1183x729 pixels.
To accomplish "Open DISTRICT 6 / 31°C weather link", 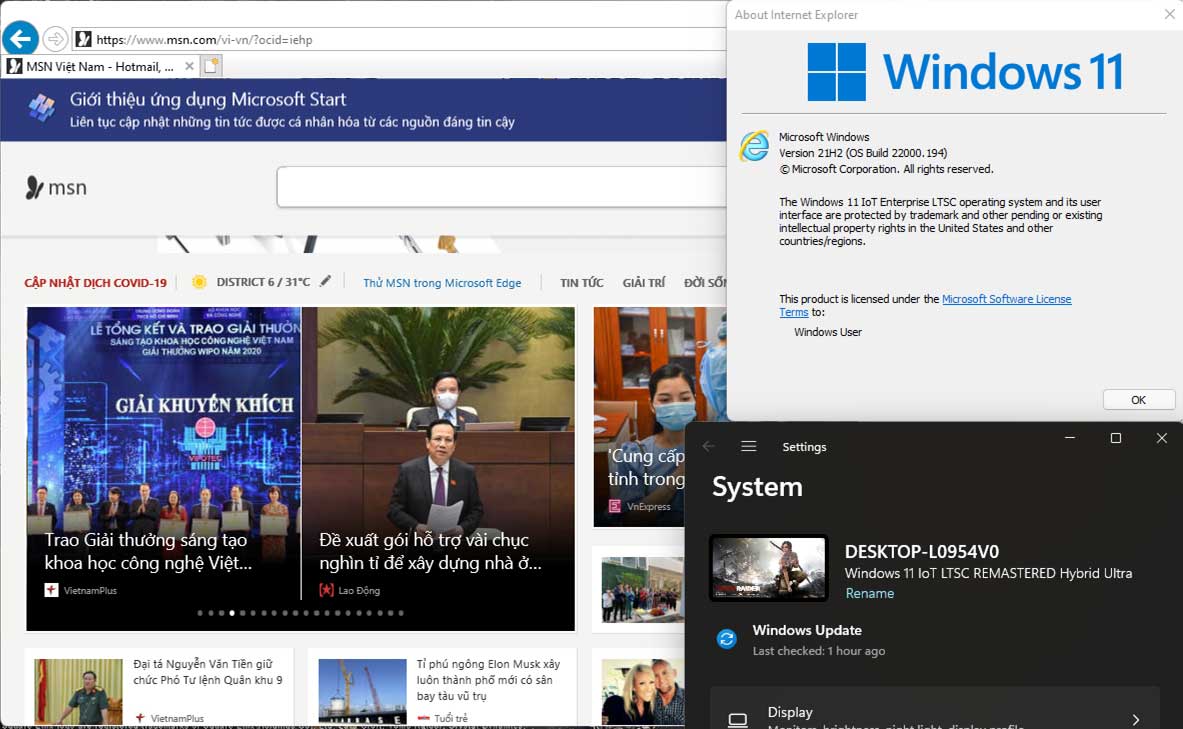I will click(x=263, y=281).
